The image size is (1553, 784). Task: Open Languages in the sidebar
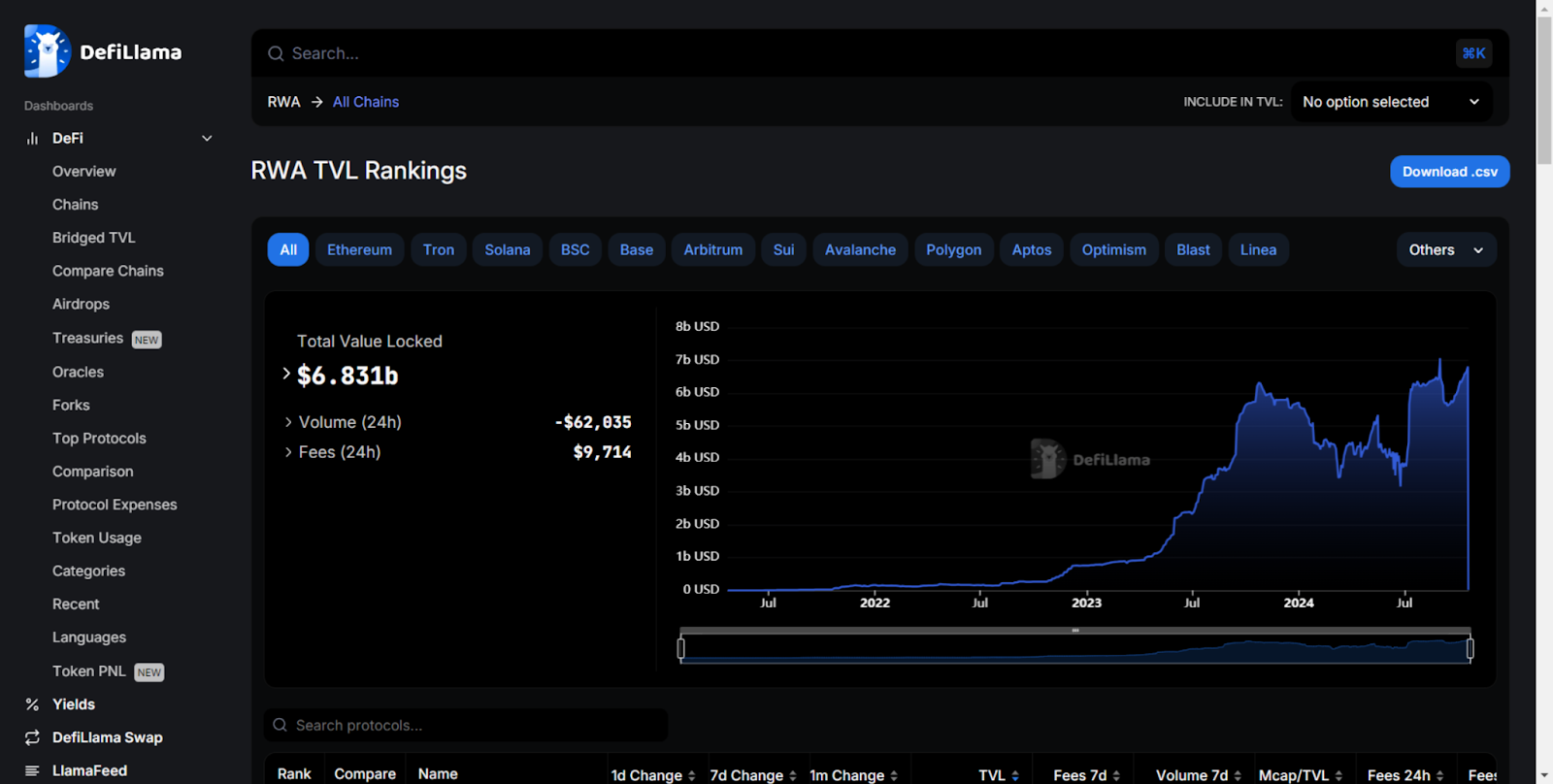[89, 637]
